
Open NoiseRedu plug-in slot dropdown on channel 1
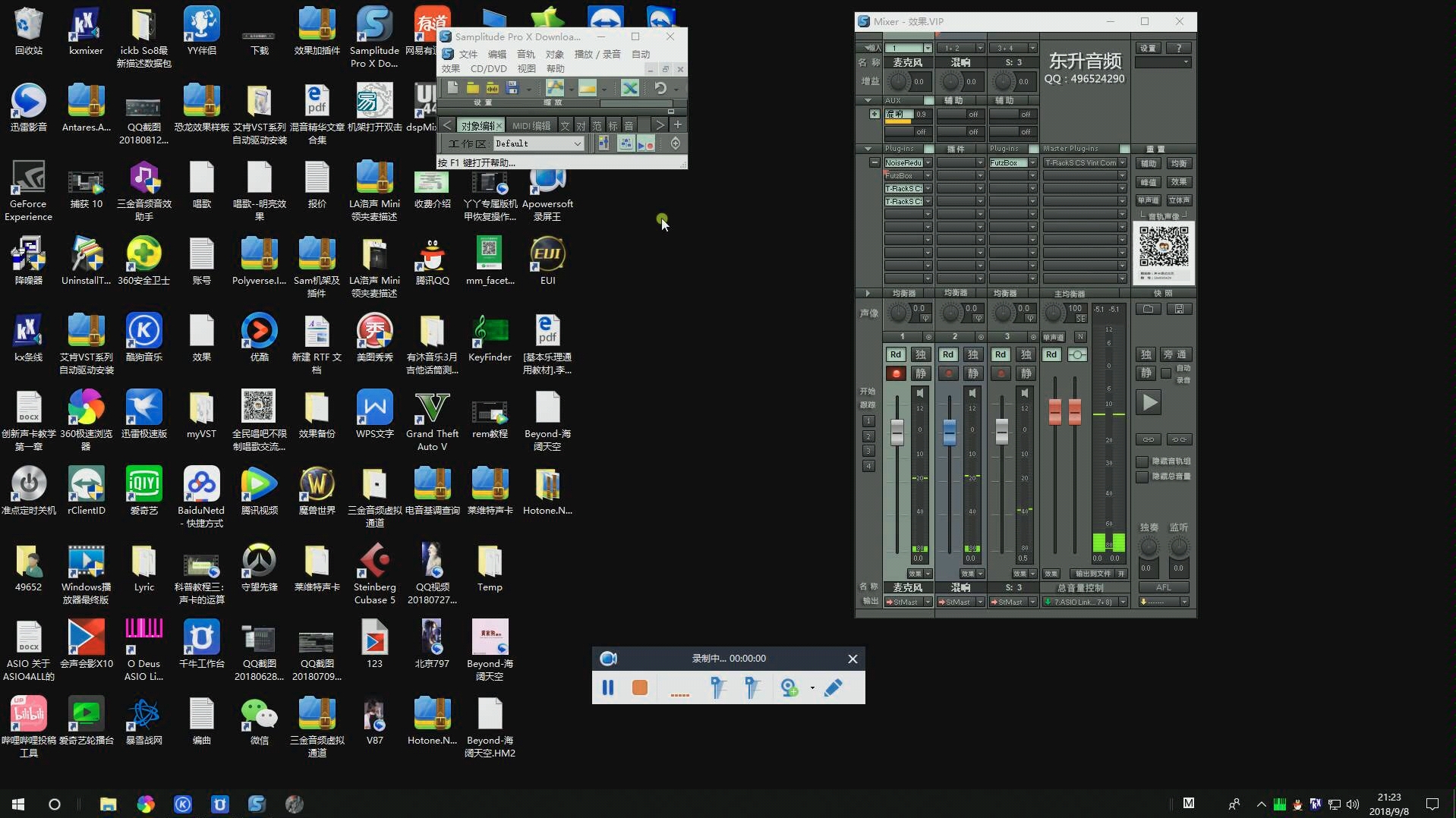pyautogui.click(x=928, y=162)
